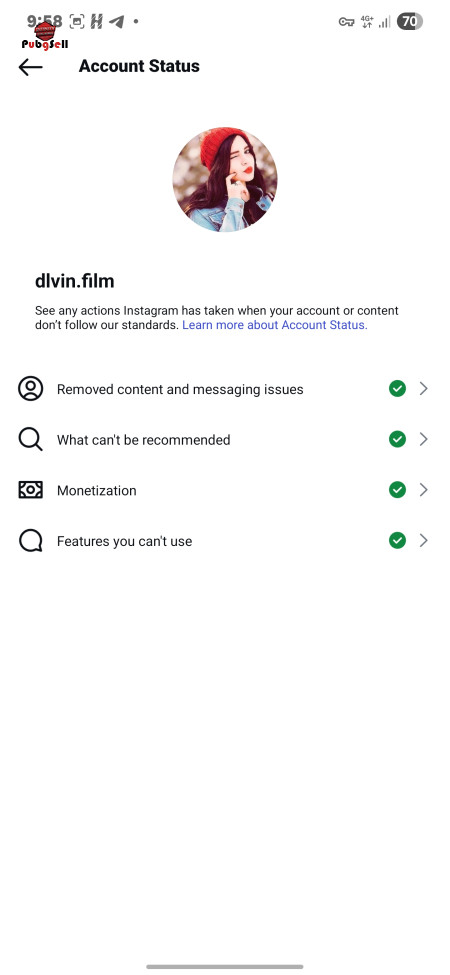Open Removed content and messaging issues
This screenshot has height=975, width=450.
tap(224, 389)
